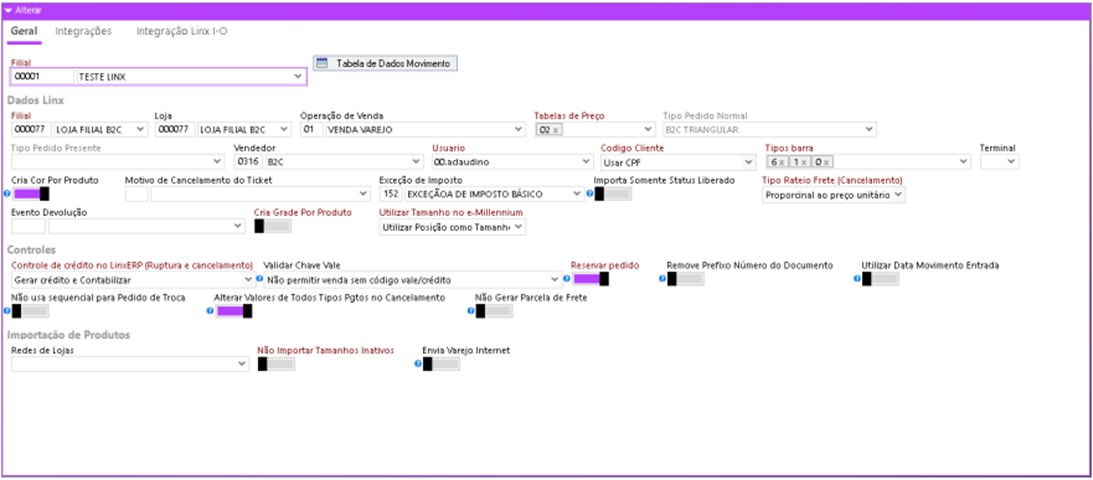1093x480 pixels.
Task: Toggle Não usa sequencial para Pedido de Troca
Action: [x=31, y=311]
